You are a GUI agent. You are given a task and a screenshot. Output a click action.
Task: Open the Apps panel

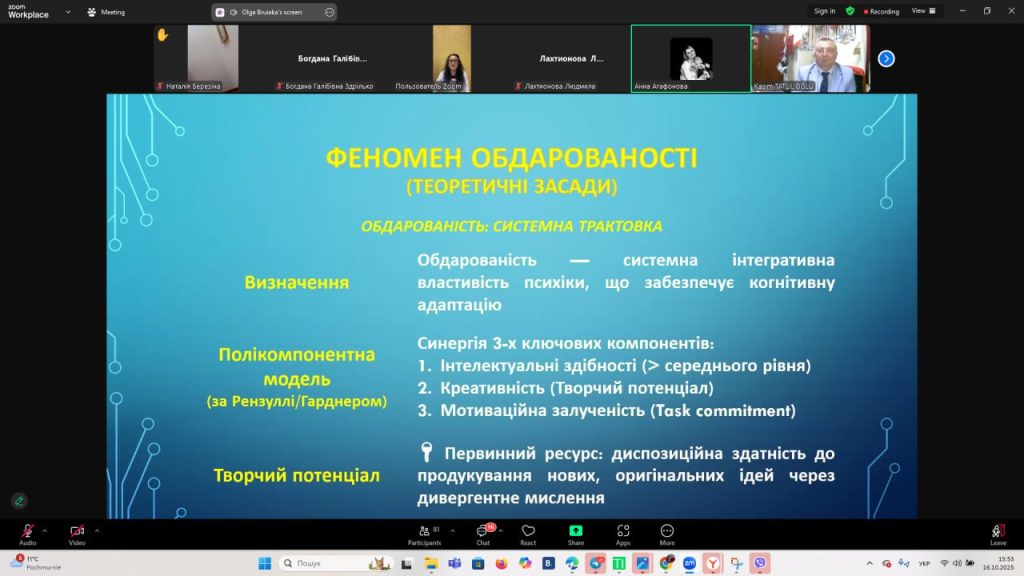[623, 531]
